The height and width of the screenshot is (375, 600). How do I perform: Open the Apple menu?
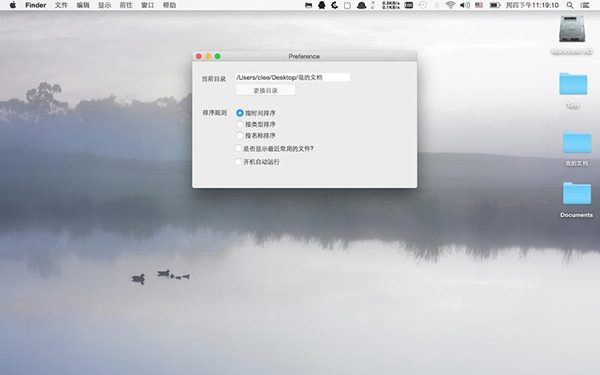[x=13, y=5]
